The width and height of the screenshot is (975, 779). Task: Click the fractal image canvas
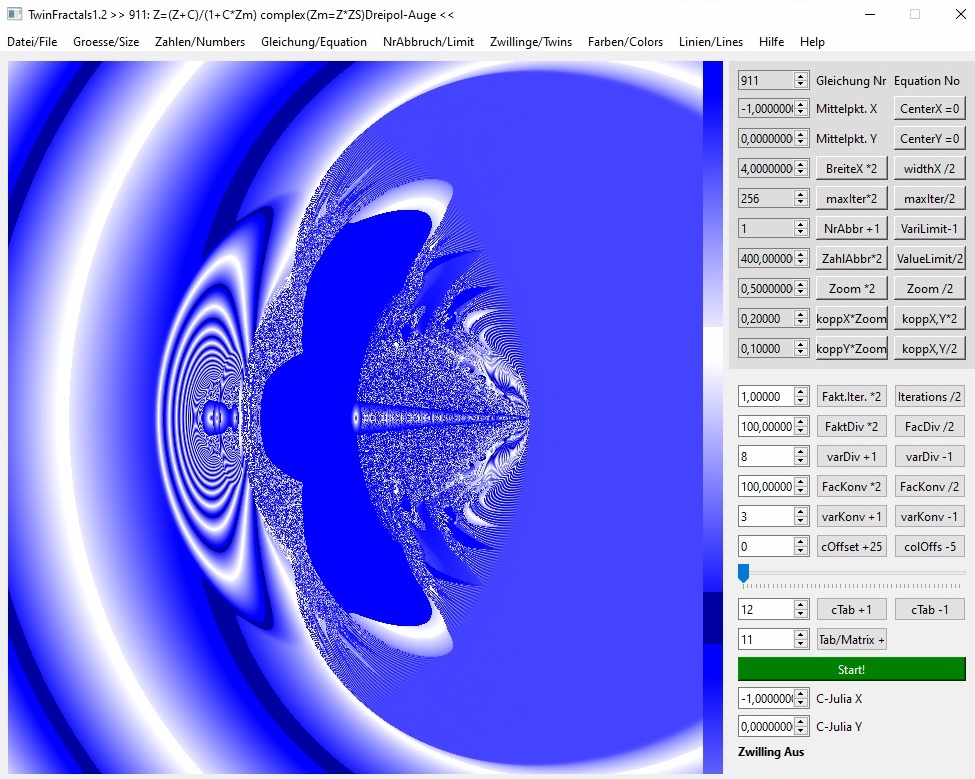click(x=355, y=417)
